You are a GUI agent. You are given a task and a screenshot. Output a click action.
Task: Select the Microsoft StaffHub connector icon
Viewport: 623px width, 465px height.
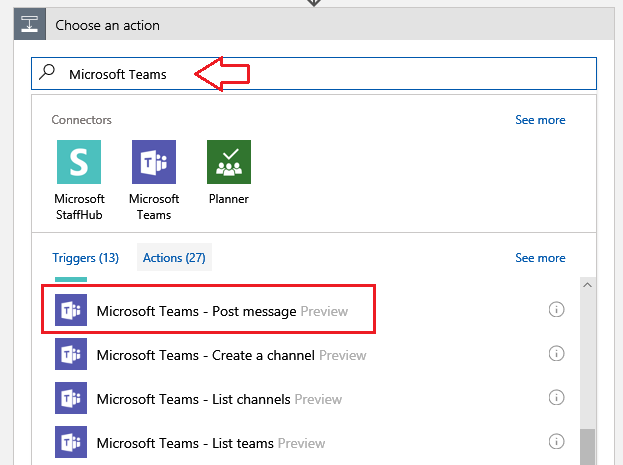pos(79,162)
